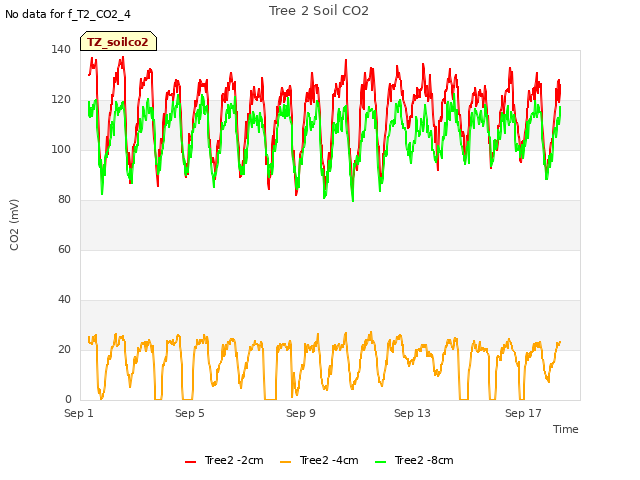Click the 100 y-axis tick label

61,149
